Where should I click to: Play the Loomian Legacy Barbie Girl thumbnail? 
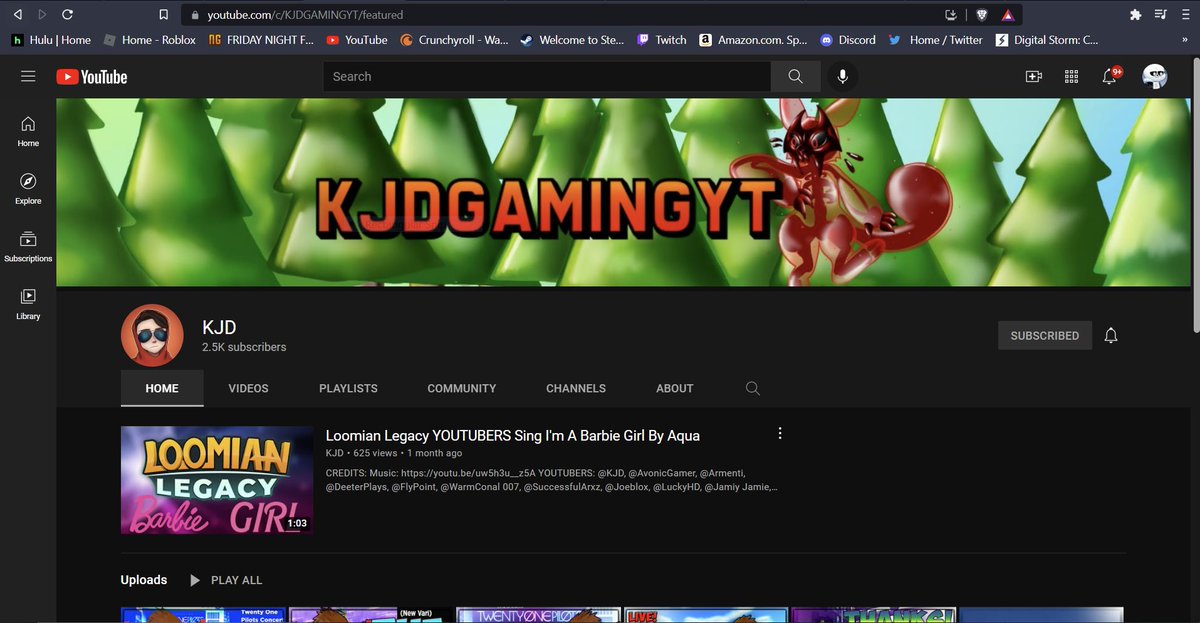click(x=217, y=480)
